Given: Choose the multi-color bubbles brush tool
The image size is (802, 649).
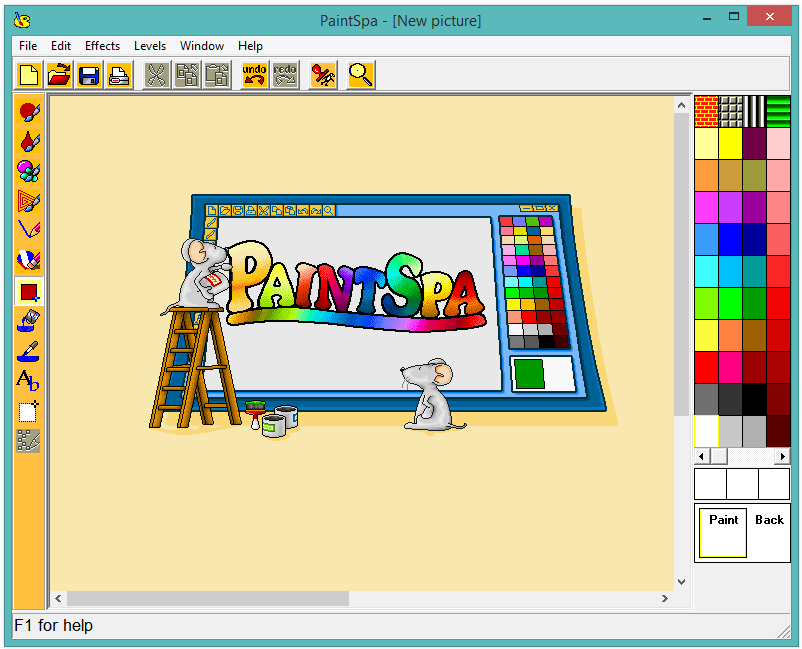Looking at the screenshot, I should tap(29, 171).
